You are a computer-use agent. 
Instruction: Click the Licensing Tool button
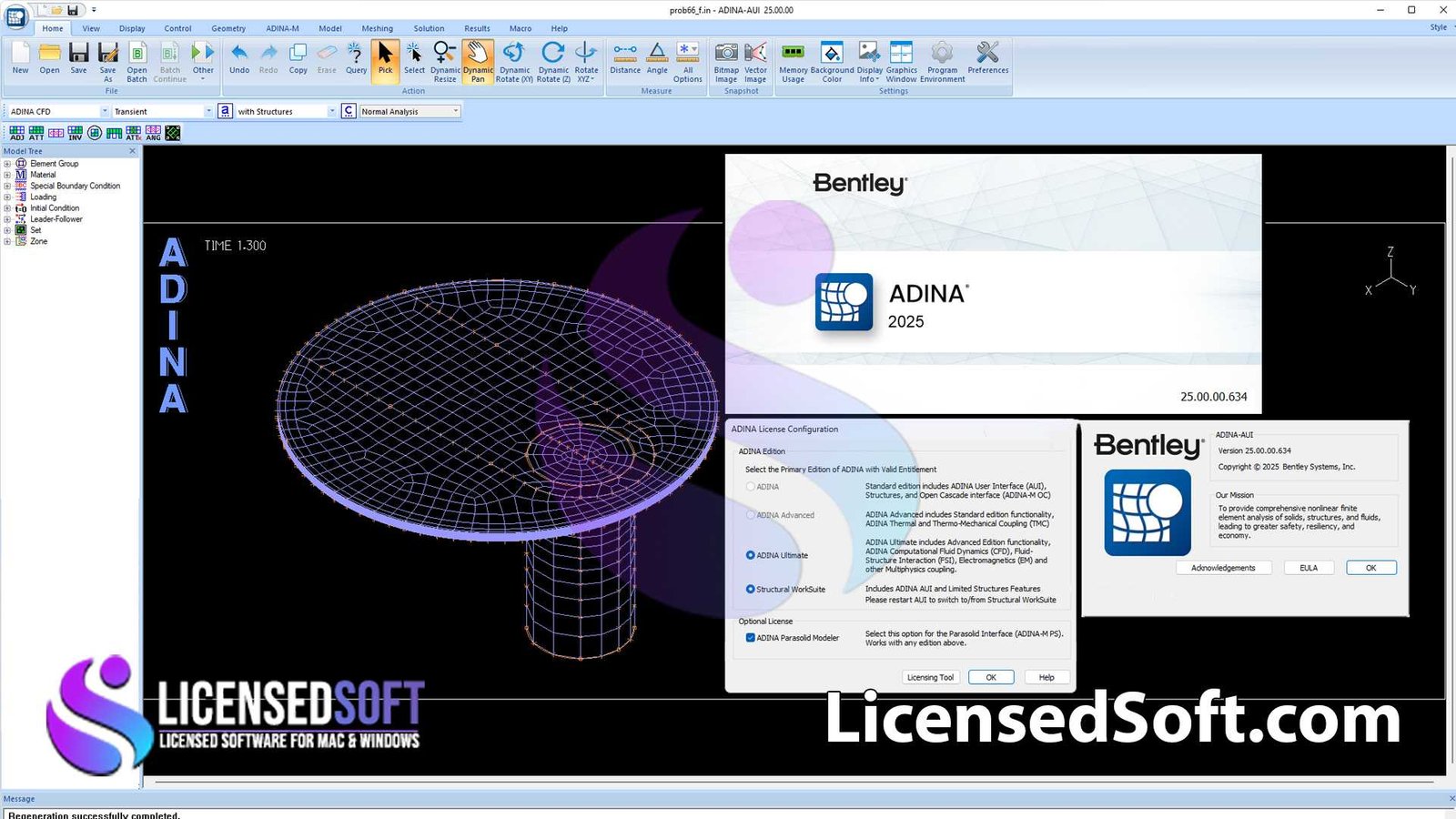[x=930, y=677]
